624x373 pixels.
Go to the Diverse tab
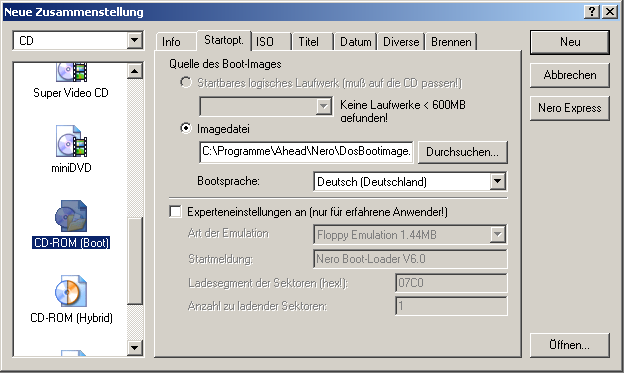(x=401, y=42)
